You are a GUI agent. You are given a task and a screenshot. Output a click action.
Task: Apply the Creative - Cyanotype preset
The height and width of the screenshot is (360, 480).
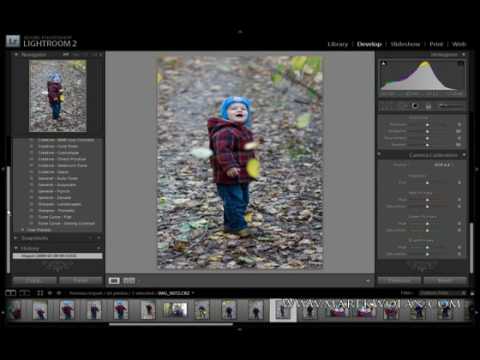point(58,153)
